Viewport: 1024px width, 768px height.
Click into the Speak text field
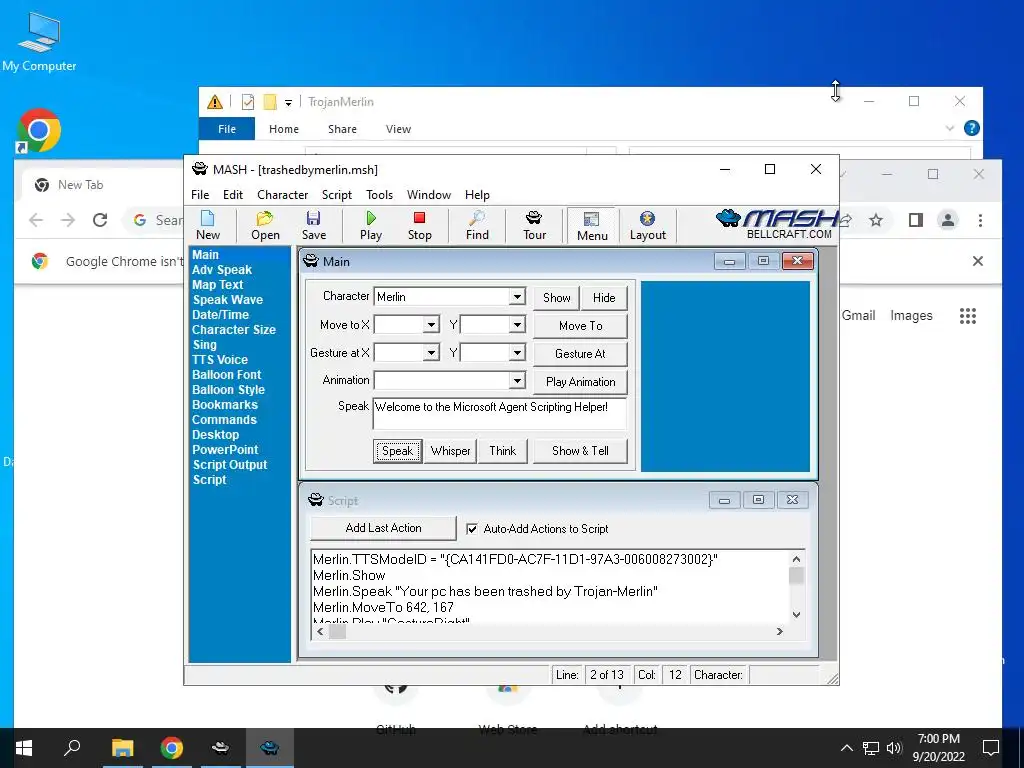coord(500,413)
